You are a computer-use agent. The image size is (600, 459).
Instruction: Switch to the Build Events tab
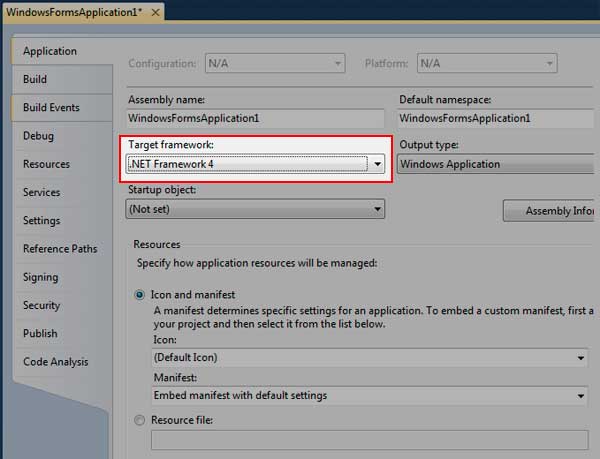pyautogui.click(x=62, y=107)
